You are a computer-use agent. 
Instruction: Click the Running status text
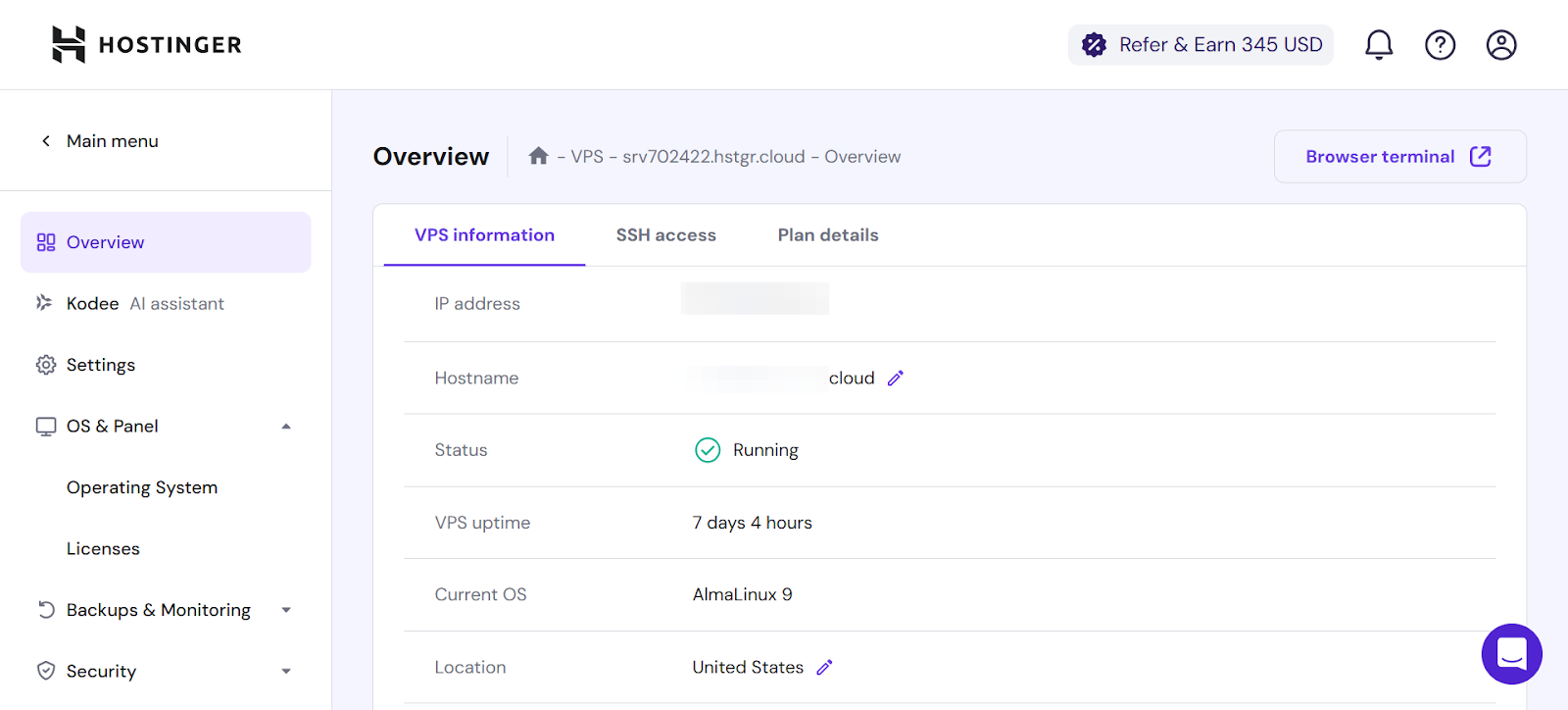point(765,450)
